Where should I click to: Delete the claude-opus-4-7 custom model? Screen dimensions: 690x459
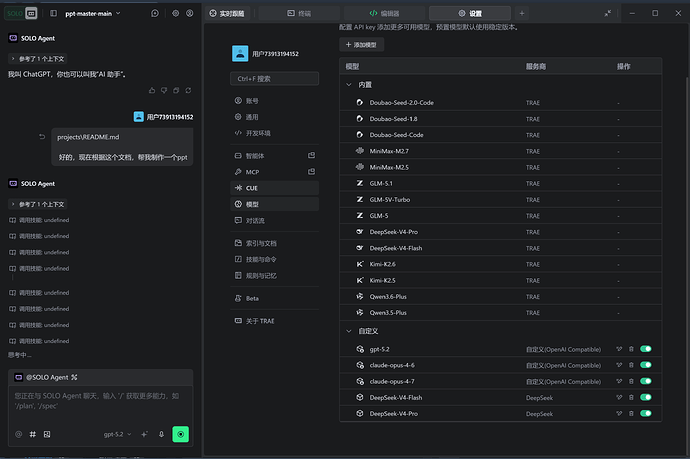tap(631, 381)
